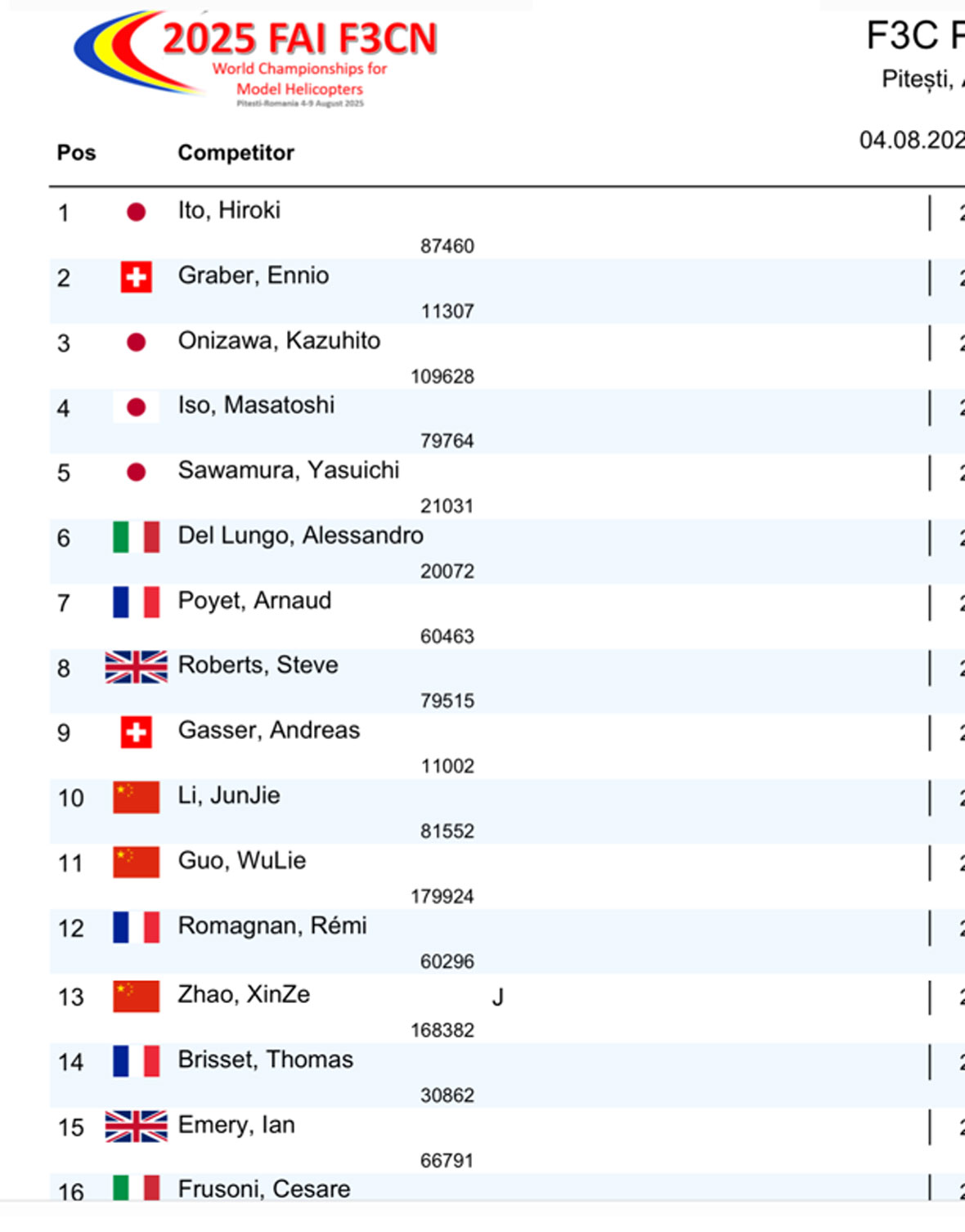Click Japan flag beside Ito, Hiroki
Viewport: 965px width, 1232px height.
[137, 213]
